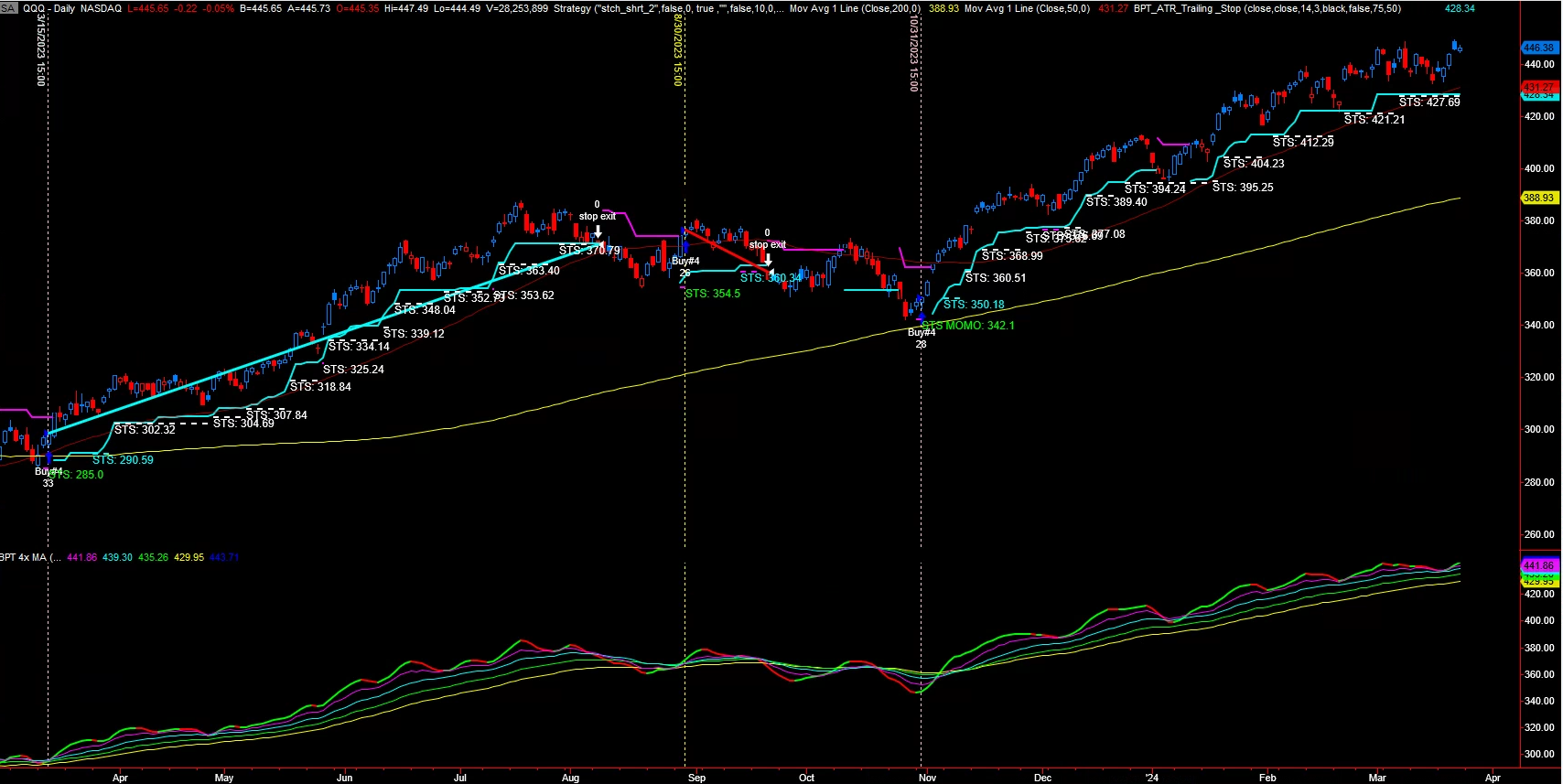The height and width of the screenshot is (784, 1563).
Task: Open the stch_shrt_2 Strategy label
Action: click(x=668, y=8)
